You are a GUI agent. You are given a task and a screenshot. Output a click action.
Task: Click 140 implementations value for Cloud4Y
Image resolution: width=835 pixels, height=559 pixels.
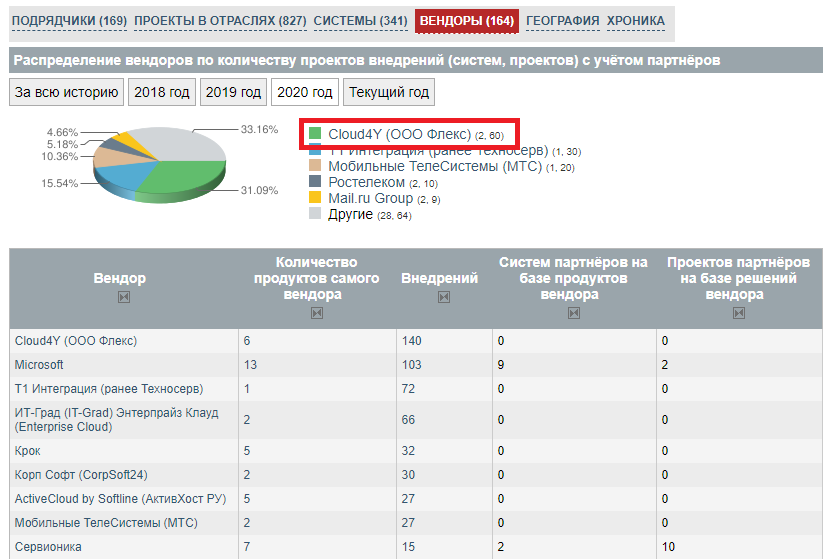click(412, 341)
